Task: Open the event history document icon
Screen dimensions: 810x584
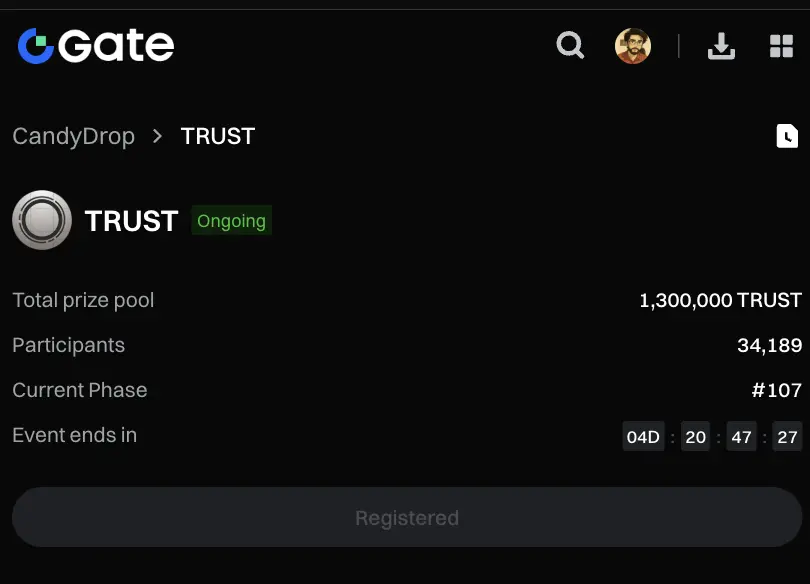Action: (x=787, y=137)
